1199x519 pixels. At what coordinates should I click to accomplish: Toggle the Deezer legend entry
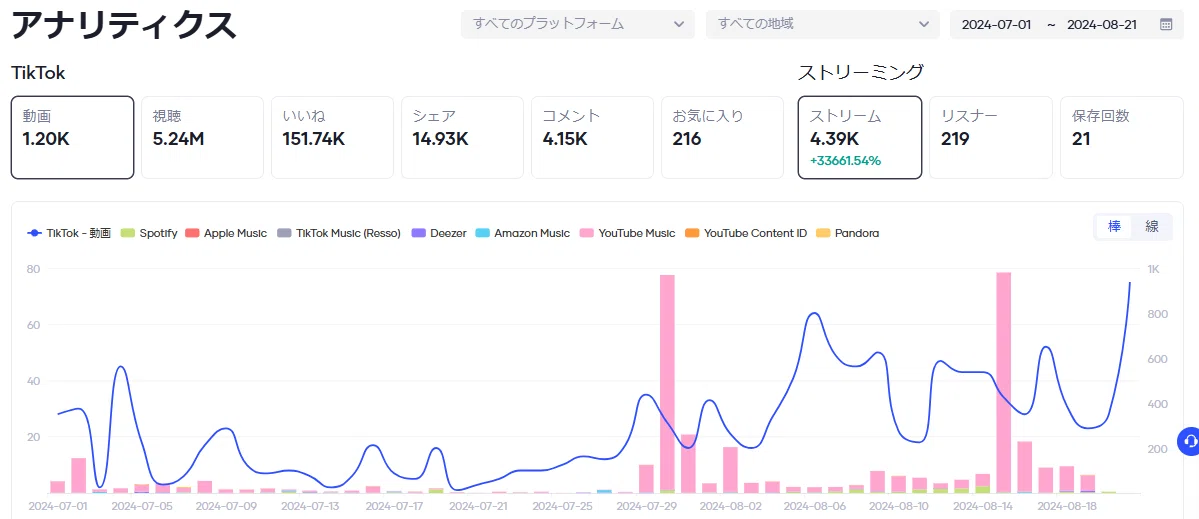pyautogui.click(x=438, y=233)
